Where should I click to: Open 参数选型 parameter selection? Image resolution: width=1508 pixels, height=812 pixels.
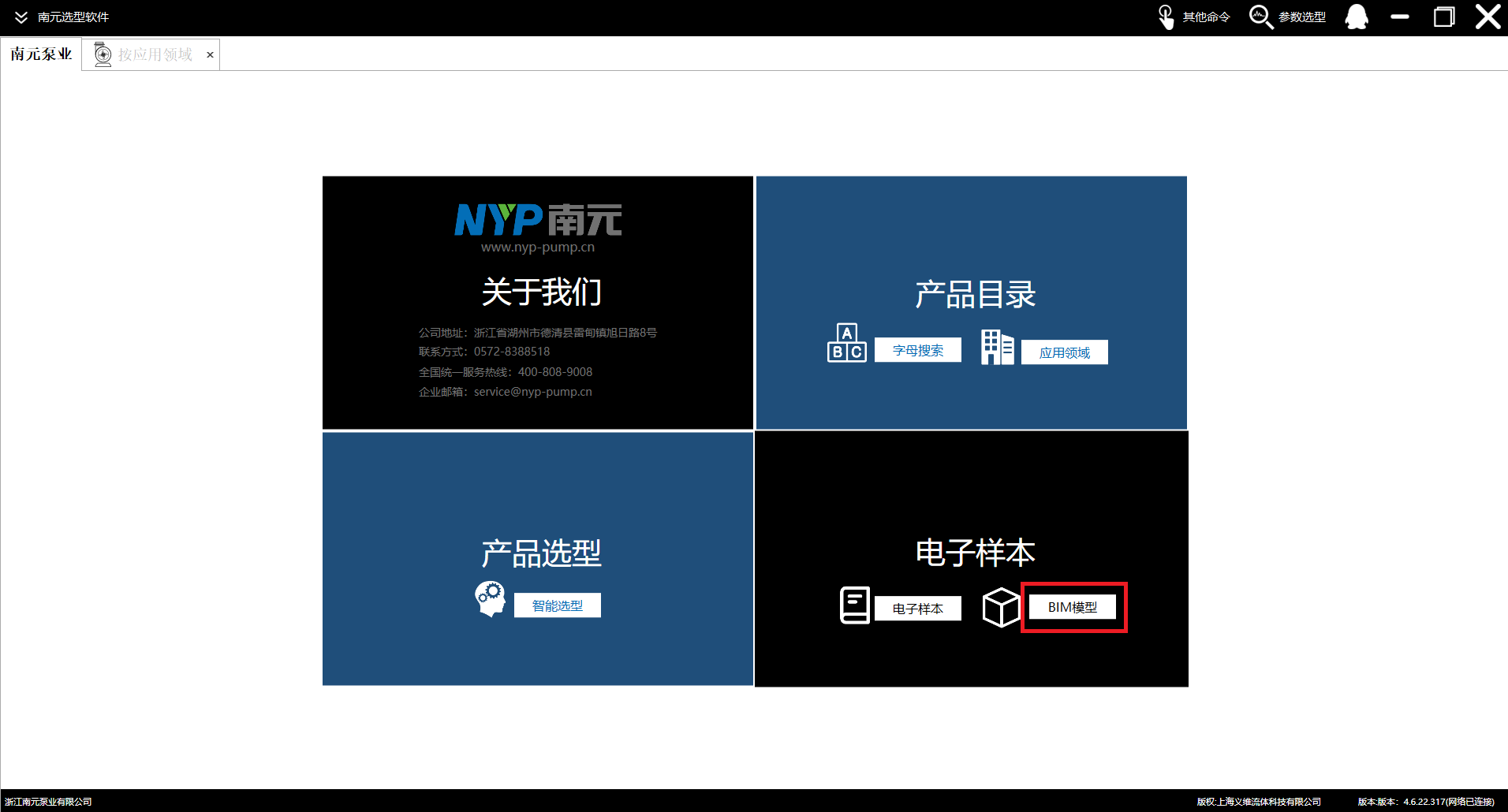pos(1301,17)
